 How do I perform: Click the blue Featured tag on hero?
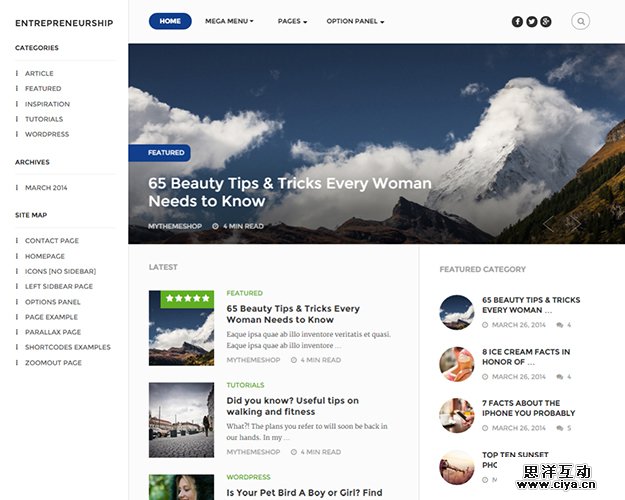point(159,153)
